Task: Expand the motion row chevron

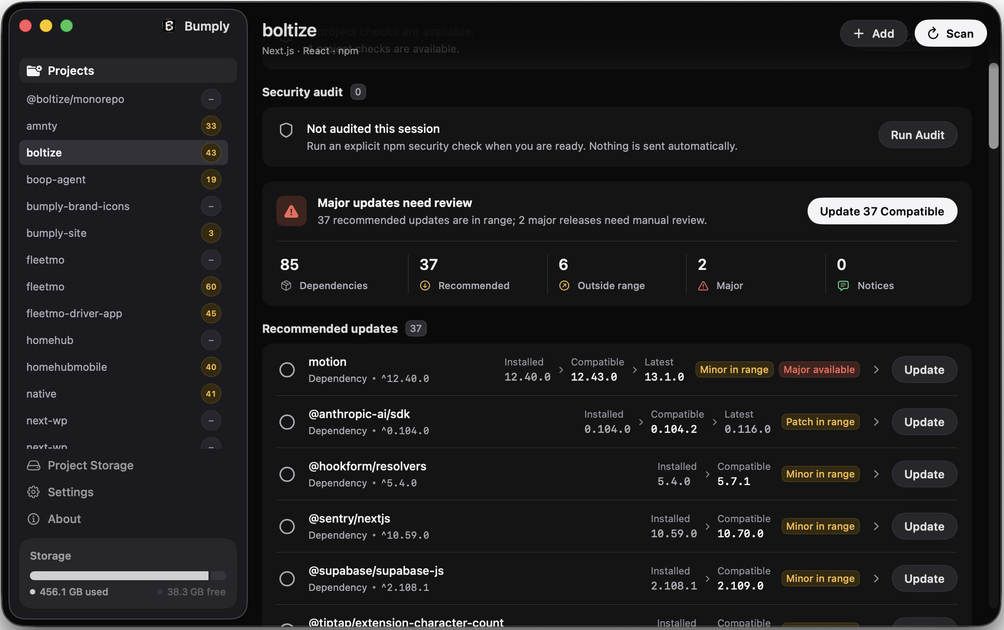Action: pos(876,370)
